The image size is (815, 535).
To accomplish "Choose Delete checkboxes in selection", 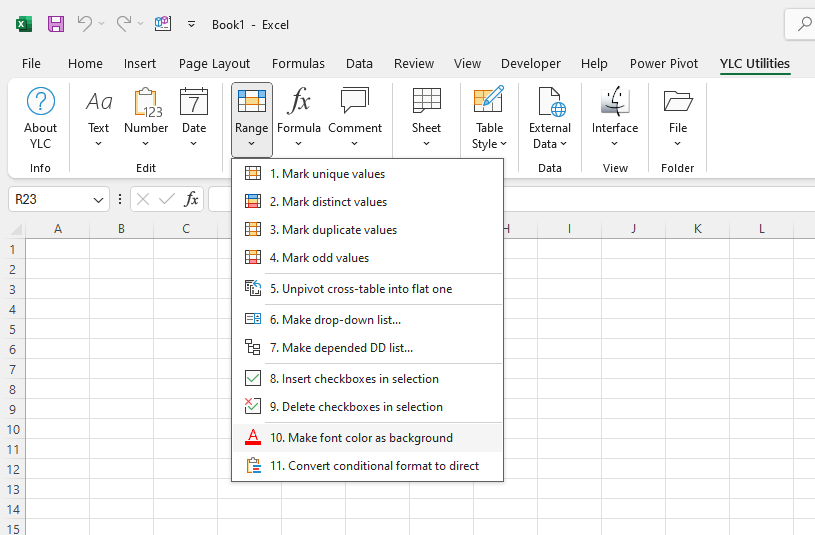I will coord(356,407).
